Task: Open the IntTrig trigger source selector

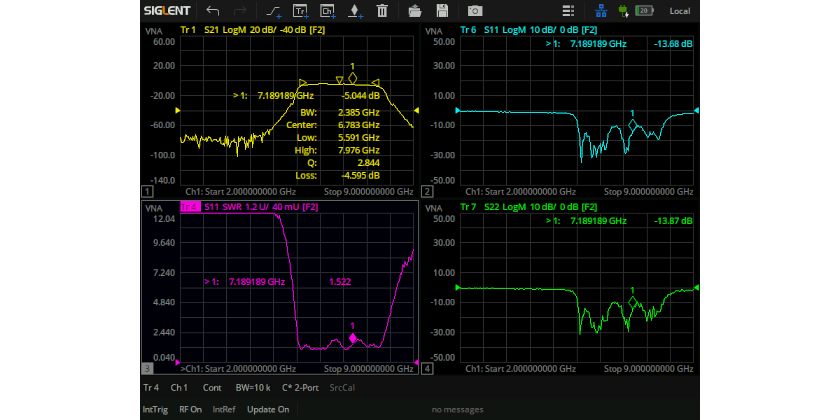Action: (x=155, y=409)
